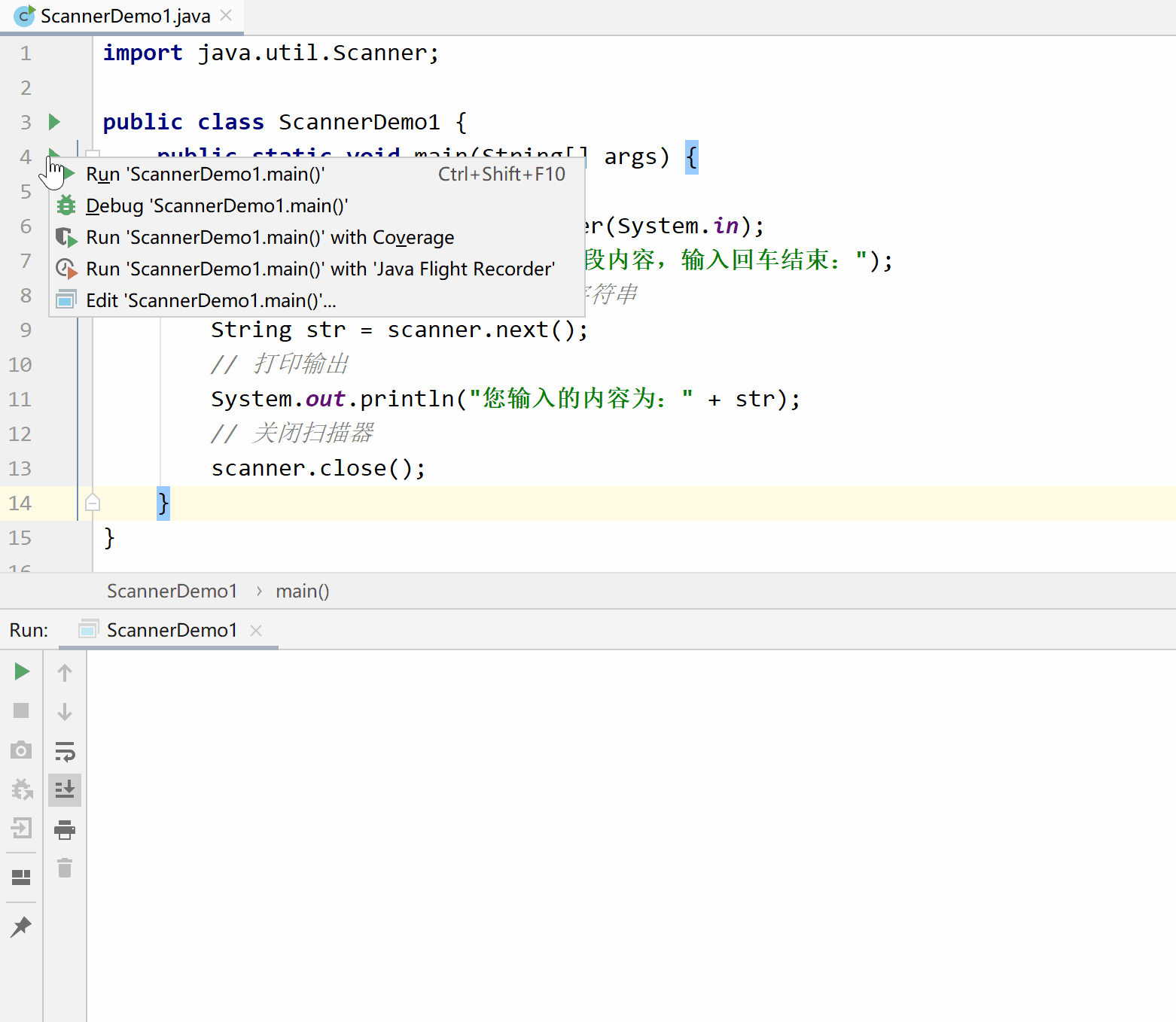The height and width of the screenshot is (1022, 1176).
Task: Toggle scroll to end of console
Action: coord(65,789)
